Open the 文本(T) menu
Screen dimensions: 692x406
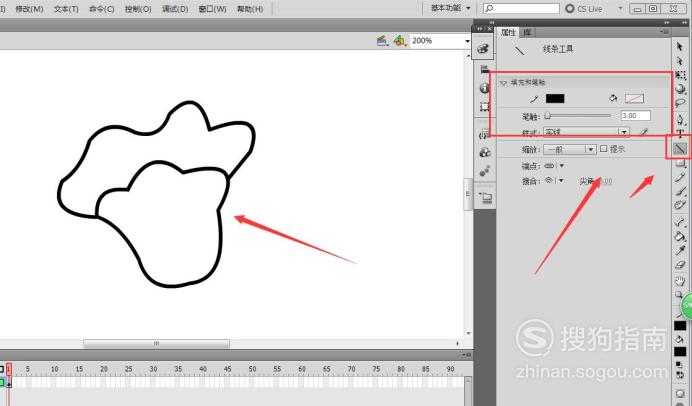click(x=66, y=9)
